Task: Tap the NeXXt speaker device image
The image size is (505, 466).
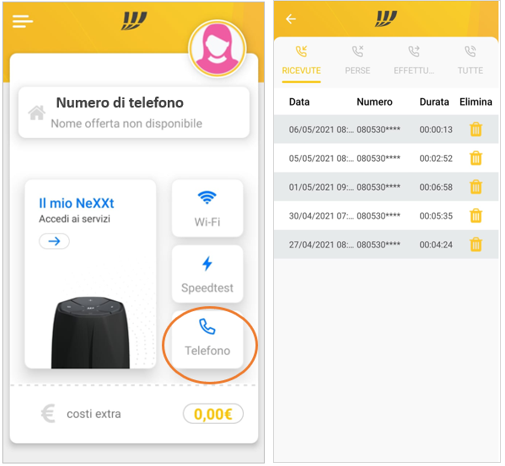Action: (90, 333)
